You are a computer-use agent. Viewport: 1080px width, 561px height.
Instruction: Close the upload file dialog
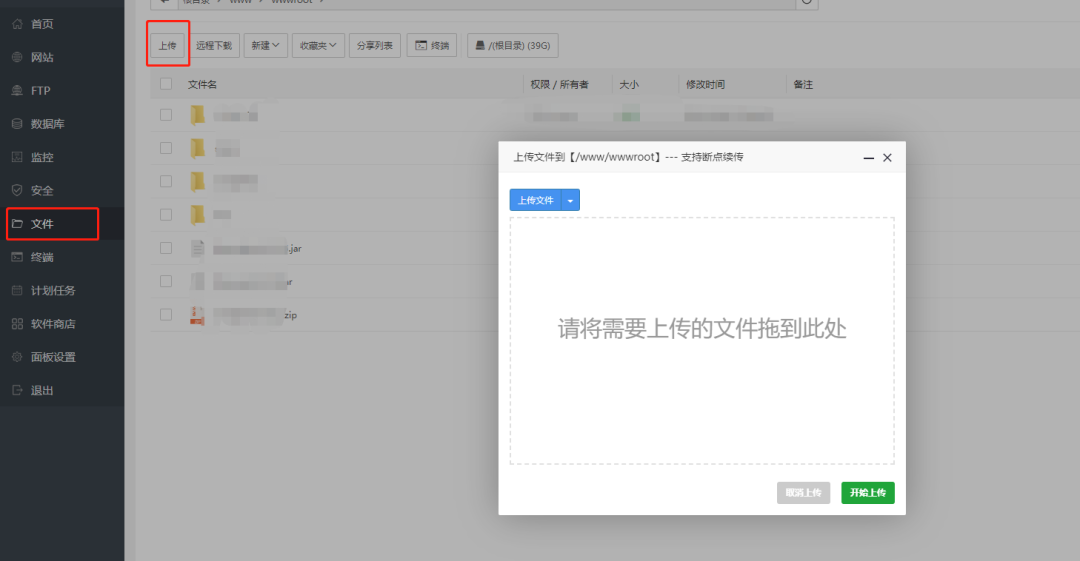point(887,158)
